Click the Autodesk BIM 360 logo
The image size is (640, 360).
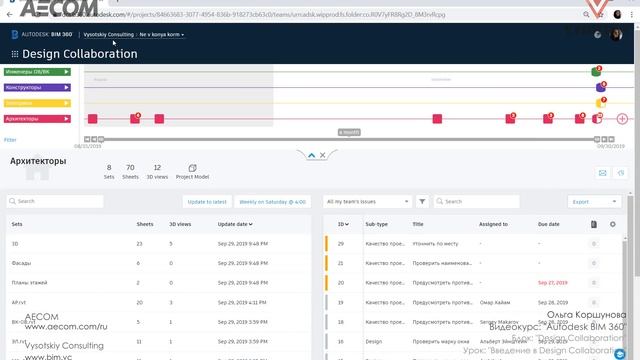click(x=42, y=34)
